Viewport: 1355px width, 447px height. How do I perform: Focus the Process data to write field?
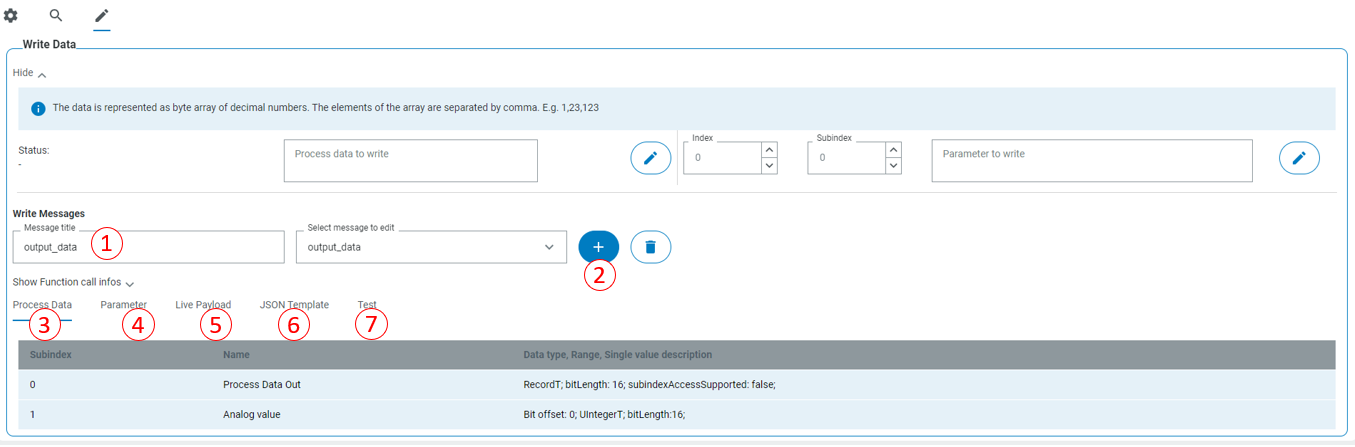(x=410, y=160)
